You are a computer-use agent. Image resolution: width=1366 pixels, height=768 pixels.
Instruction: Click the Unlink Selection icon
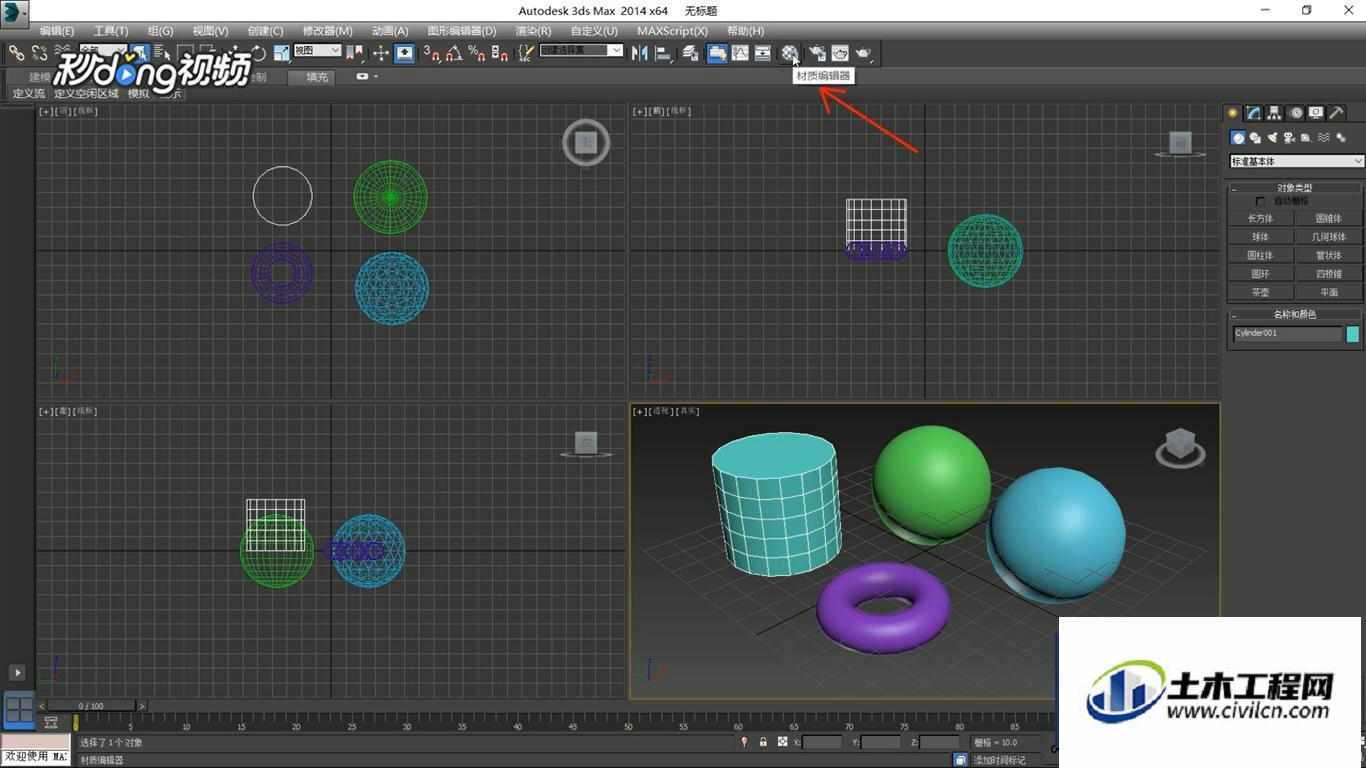[x=40, y=53]
